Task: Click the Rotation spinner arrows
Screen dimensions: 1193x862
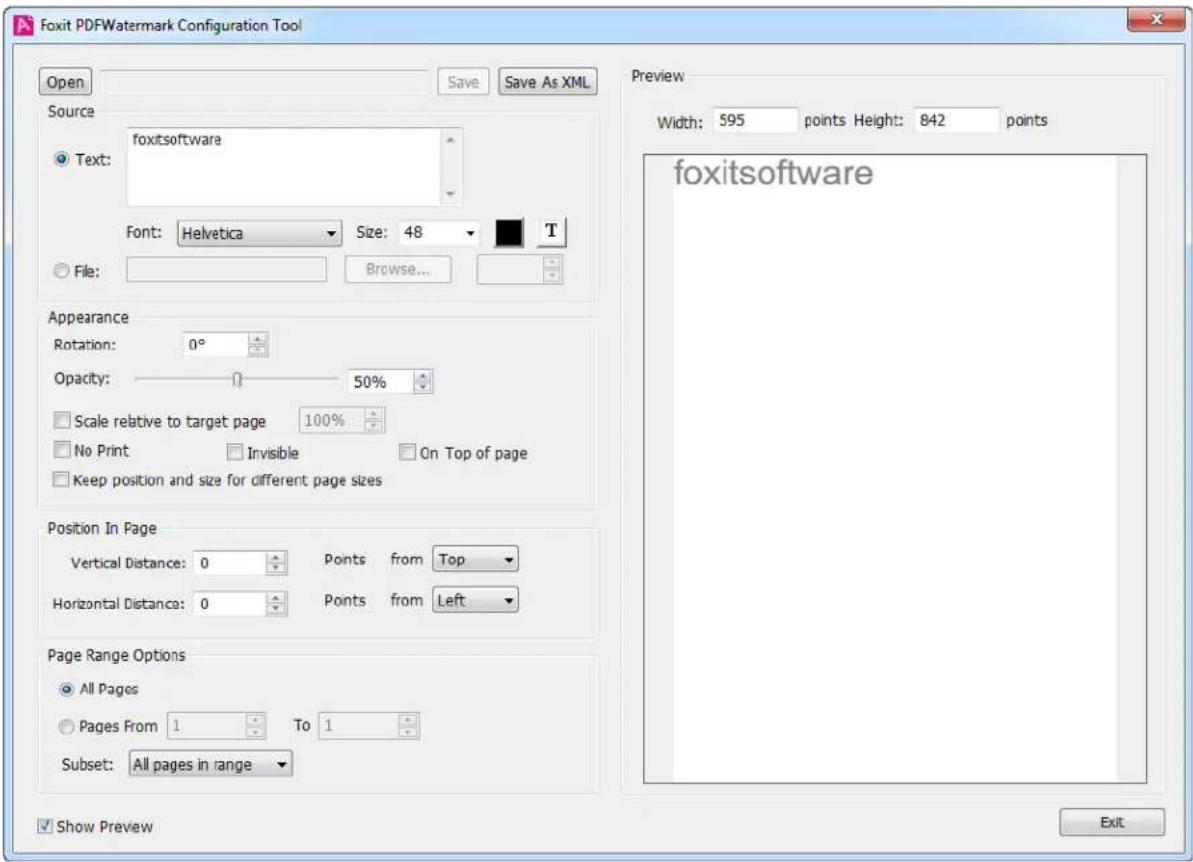Action: click(x=258, y=345)
